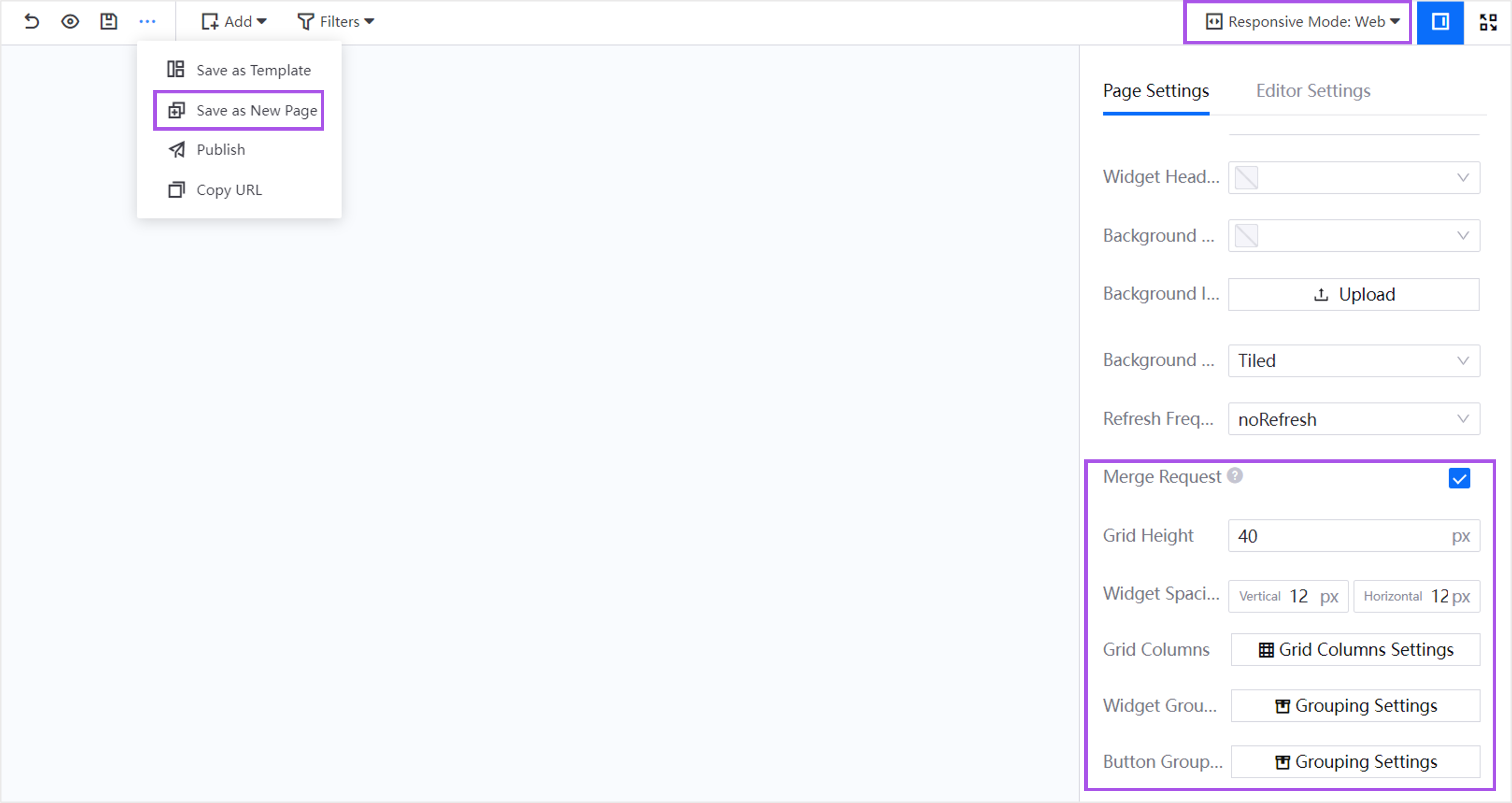Choose Publish from the menu
1512x803 pixels.
pyautogui.click(x=220, y=150)
